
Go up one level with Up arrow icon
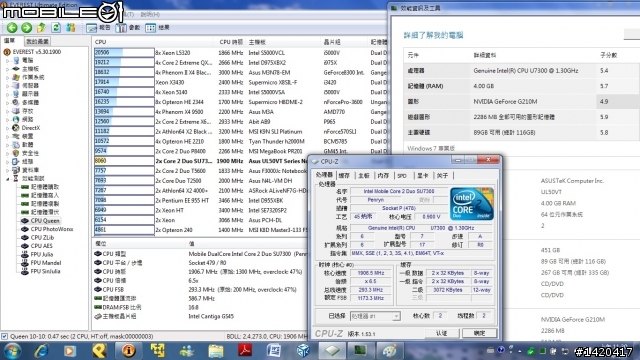pyautogui.click(x=41, y=28)
